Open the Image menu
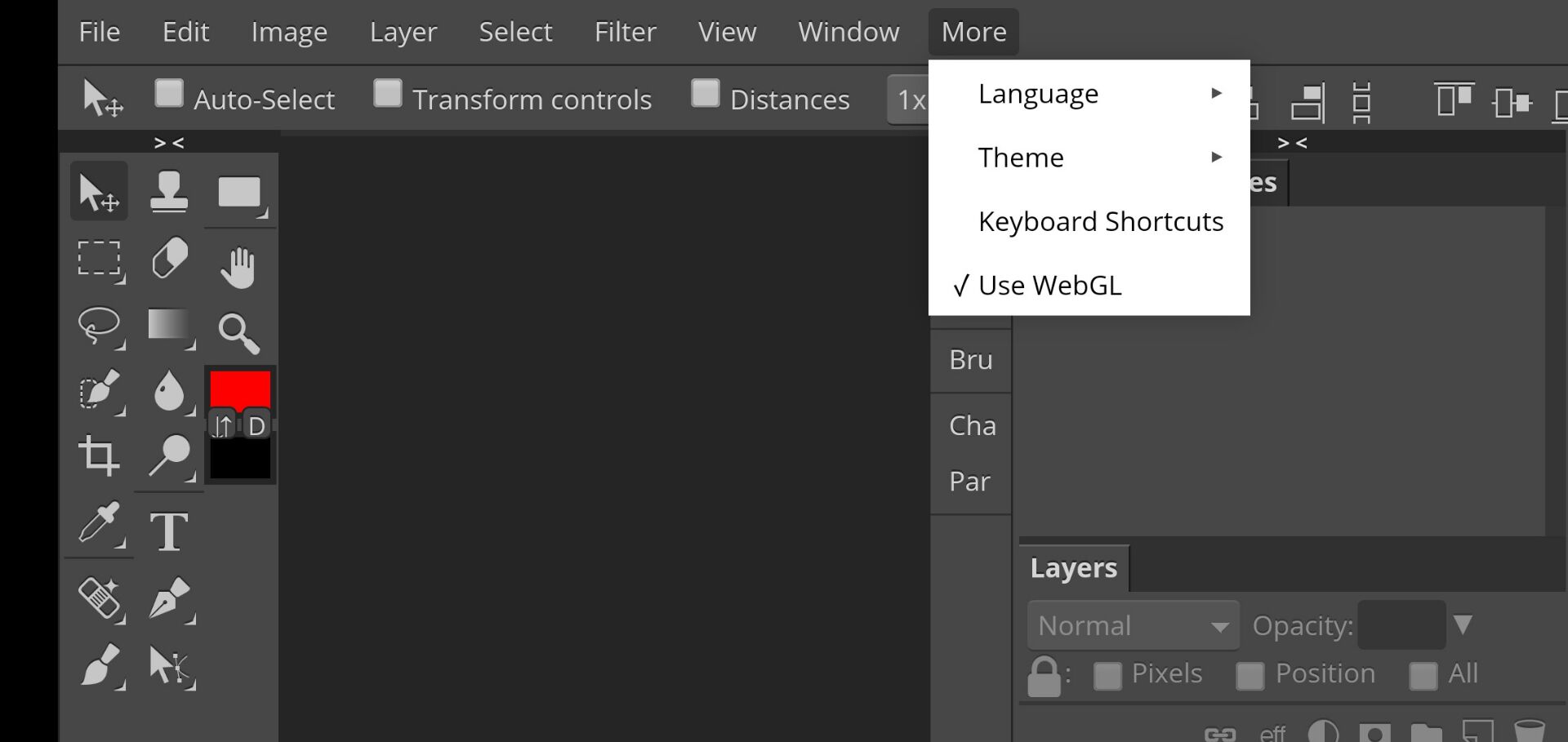 coord(289,32)
